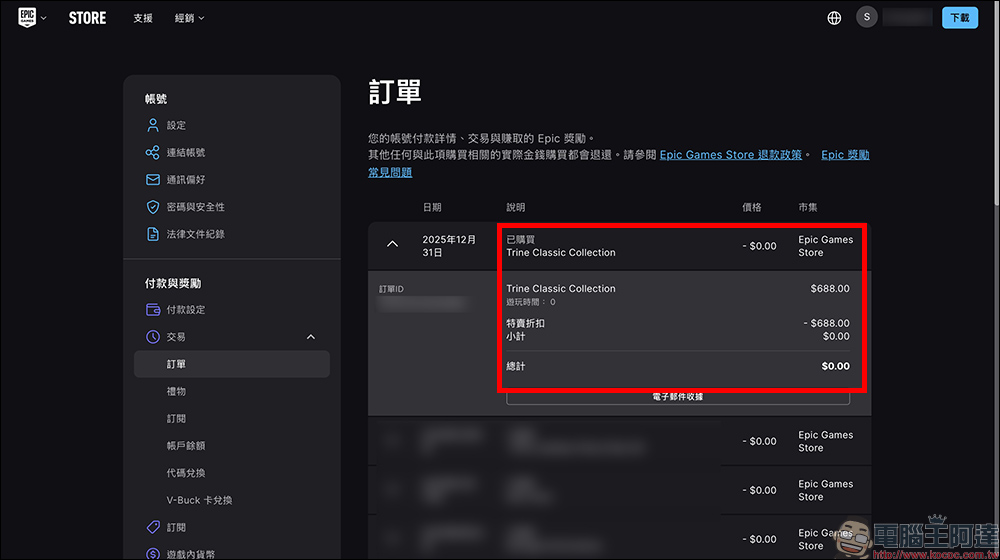Click the $688.00 item price
This screenshot has width=1000, height=560.
click(830, 289)
